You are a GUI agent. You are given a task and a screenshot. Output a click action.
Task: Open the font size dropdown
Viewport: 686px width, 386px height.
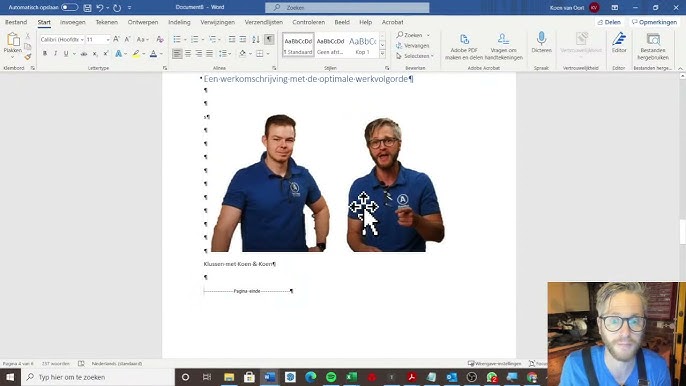click(x=108, y=39)
